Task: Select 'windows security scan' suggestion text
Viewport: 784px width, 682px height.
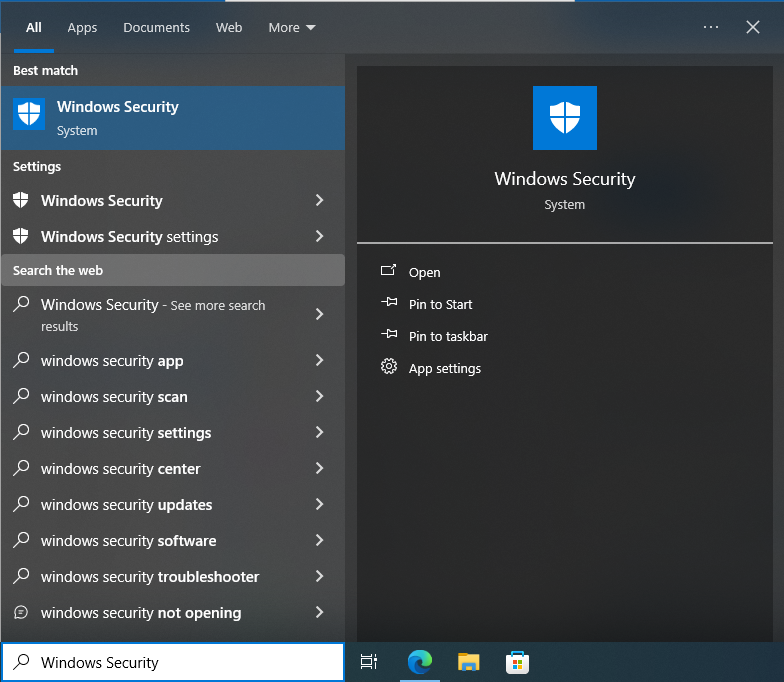Action: tap(114, 396)
